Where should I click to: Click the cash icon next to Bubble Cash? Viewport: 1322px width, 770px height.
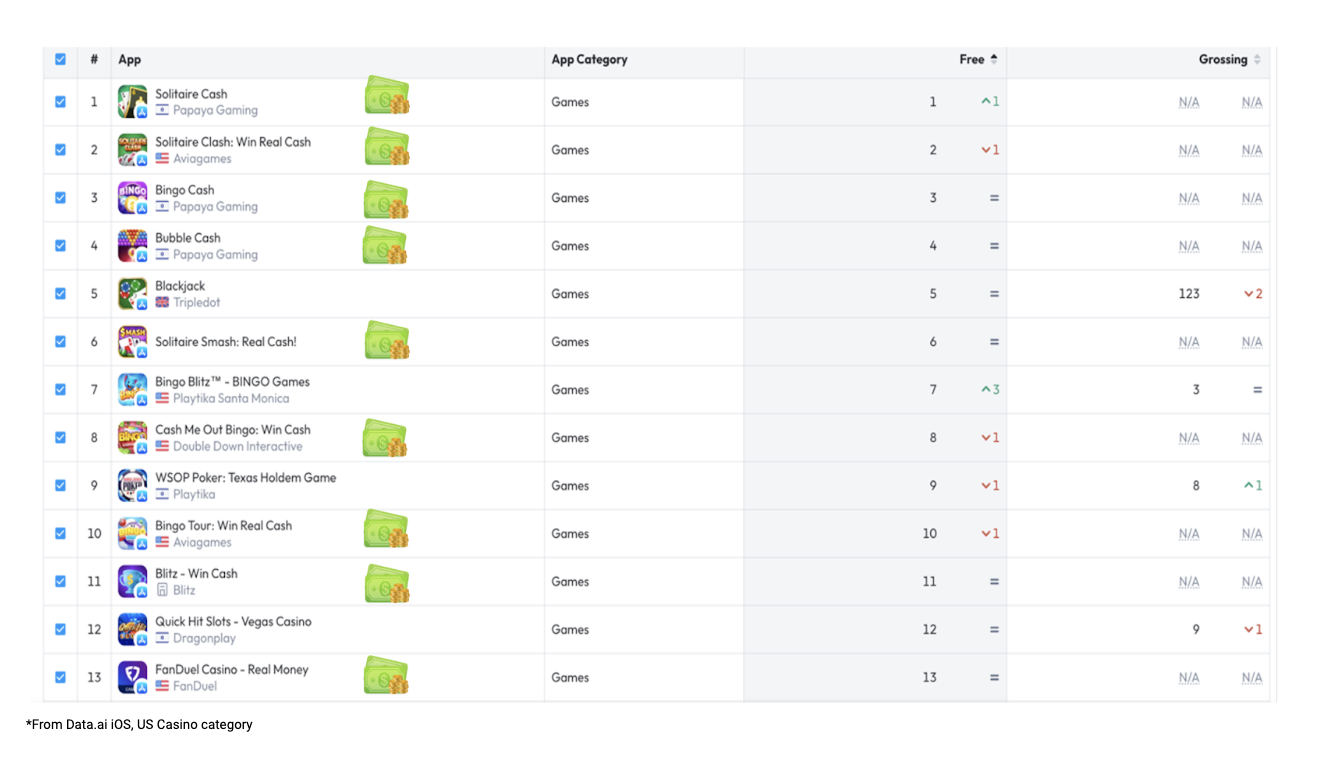(386, 245)
